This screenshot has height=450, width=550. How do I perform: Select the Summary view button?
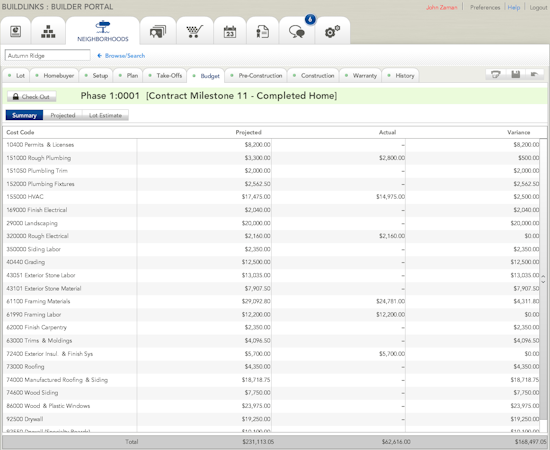click(24, 115)
